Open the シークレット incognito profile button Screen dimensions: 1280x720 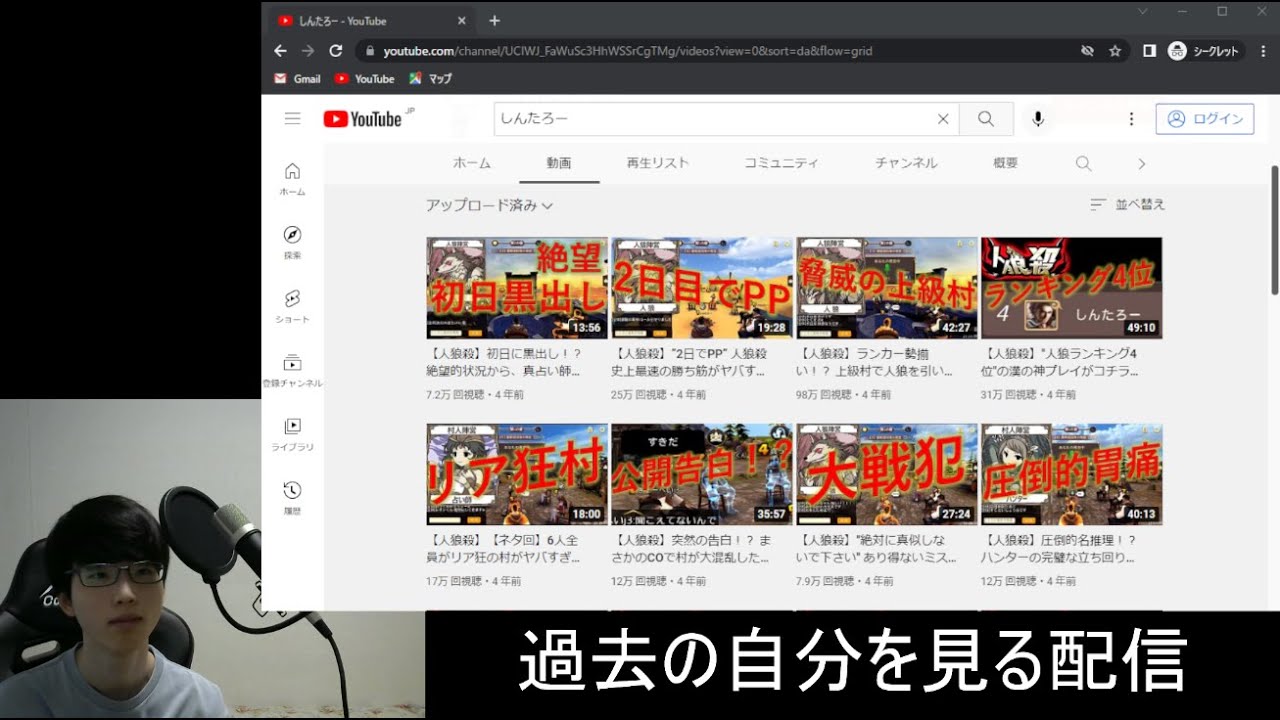[x=1204, y=51]
